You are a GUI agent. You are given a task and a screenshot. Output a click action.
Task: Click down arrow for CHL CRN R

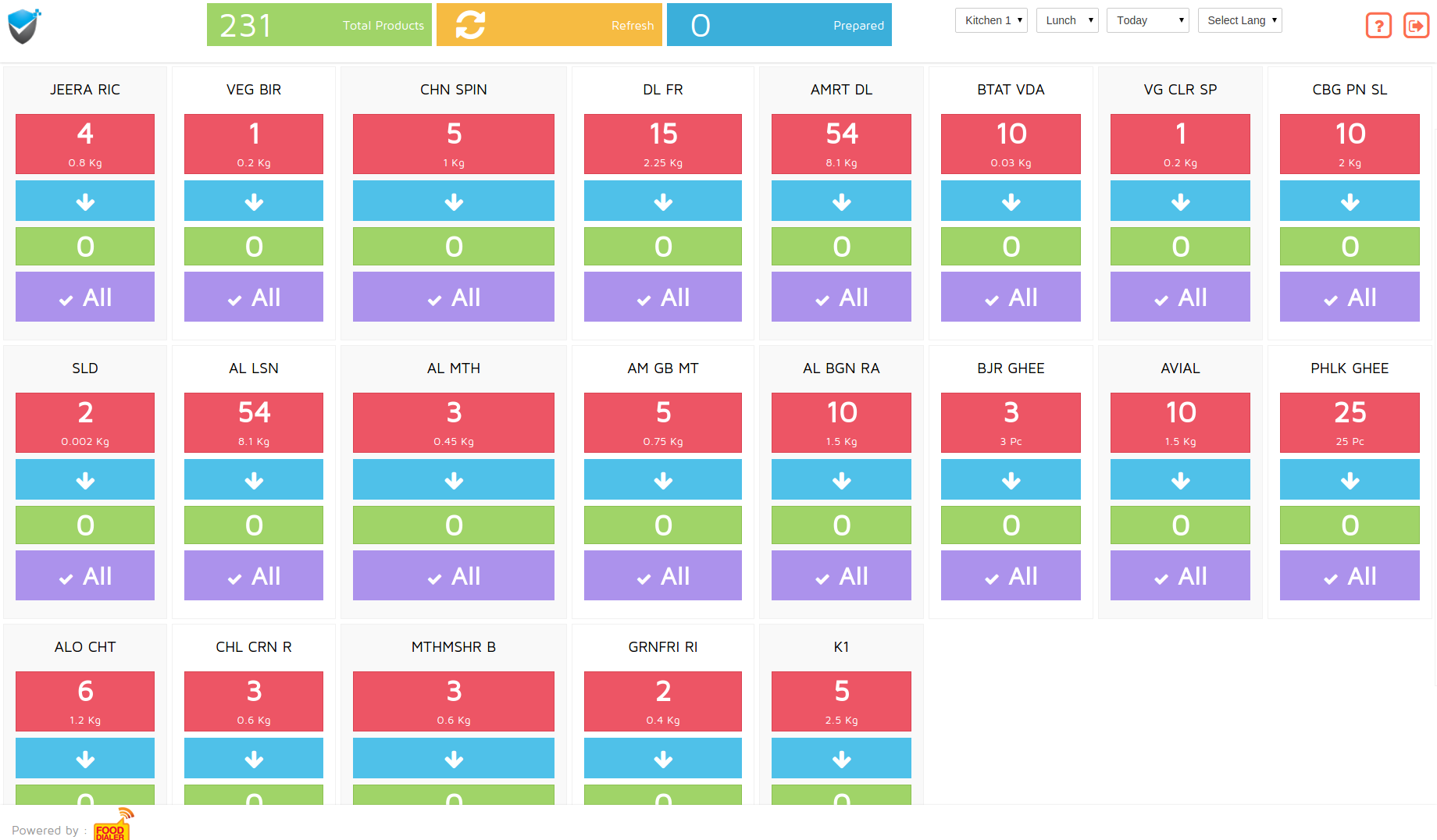point(254,759)
